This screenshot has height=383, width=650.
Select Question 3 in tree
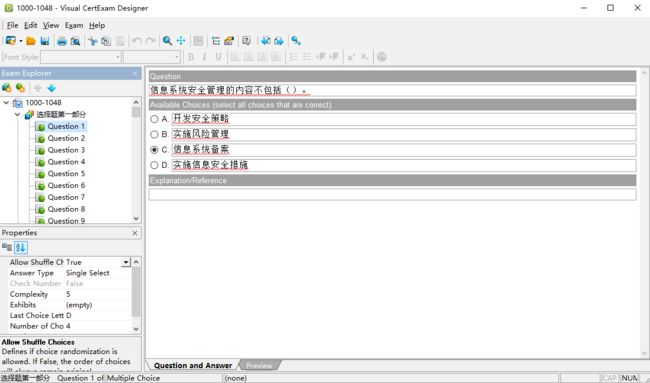66,150
